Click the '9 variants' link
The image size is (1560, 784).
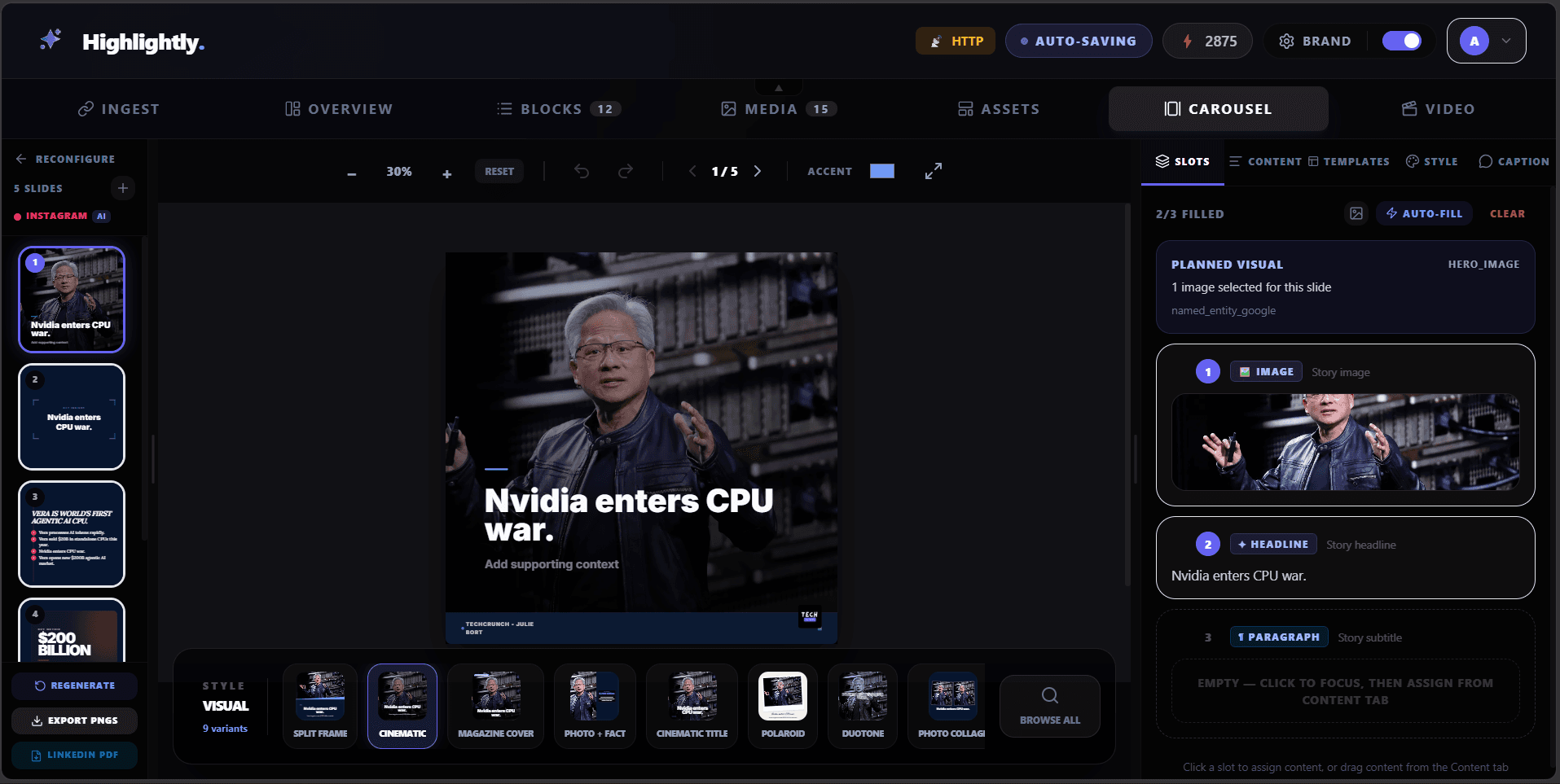[225, 729]
